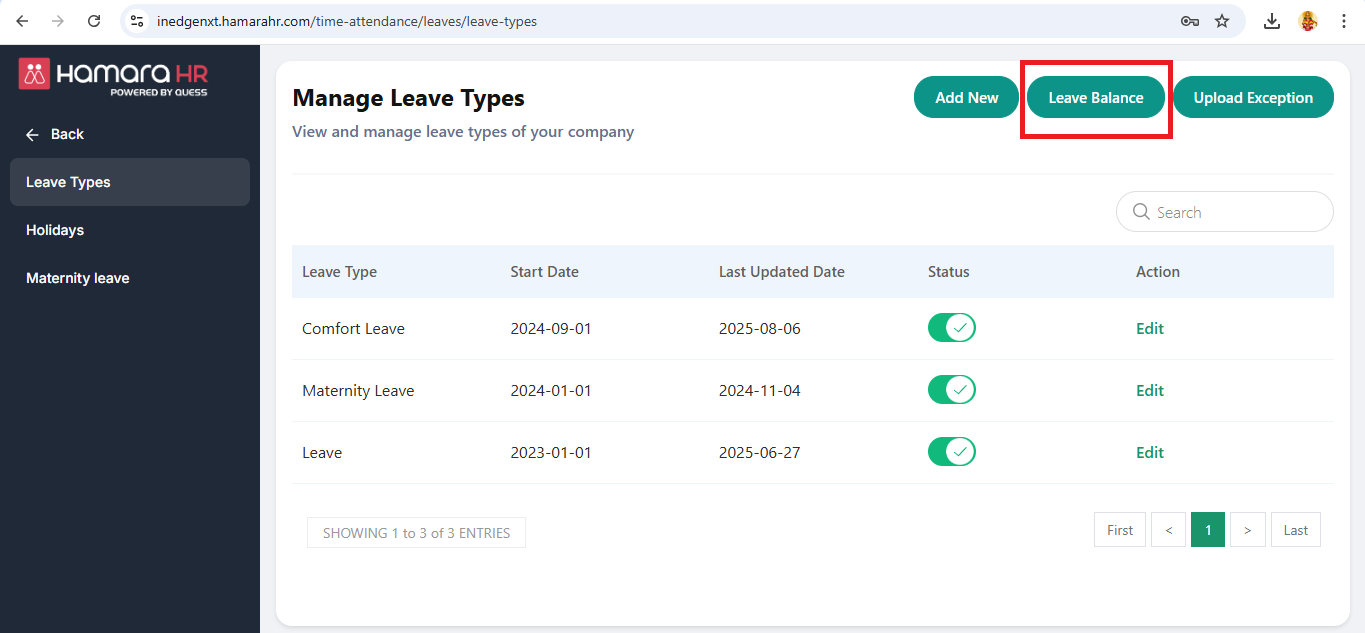Edit the Comfort Leave row
Image resolution: width=1365 pixels, height=633 pixels.
tap(1149, 328)
